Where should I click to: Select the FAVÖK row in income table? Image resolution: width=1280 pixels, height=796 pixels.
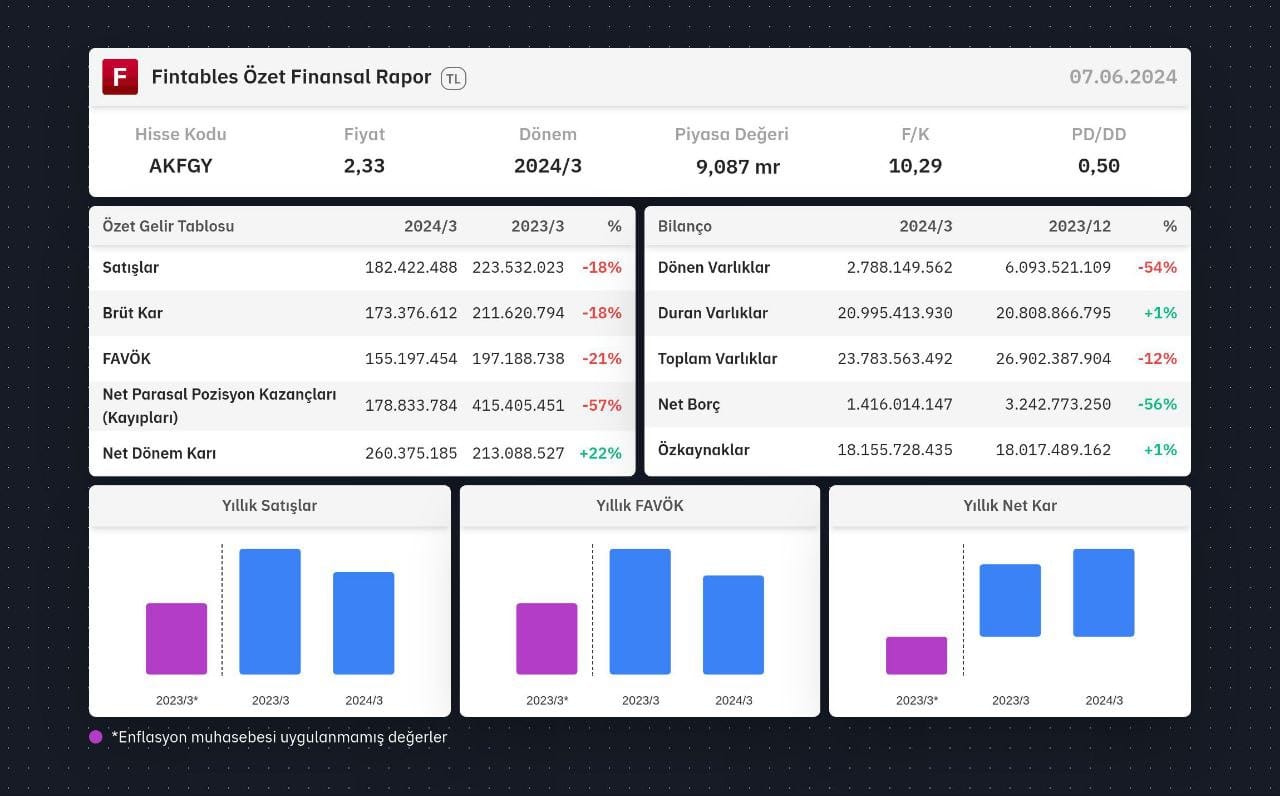(362, 358)
